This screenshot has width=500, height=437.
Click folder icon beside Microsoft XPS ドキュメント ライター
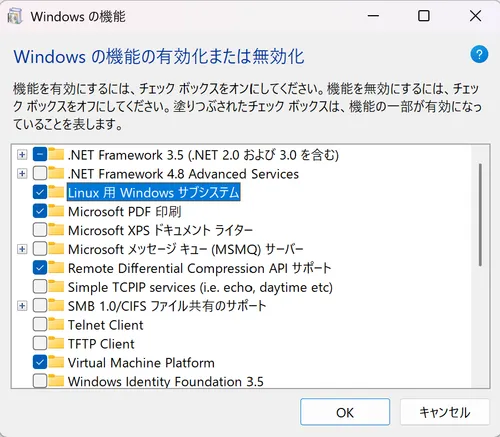click(56, 229)
